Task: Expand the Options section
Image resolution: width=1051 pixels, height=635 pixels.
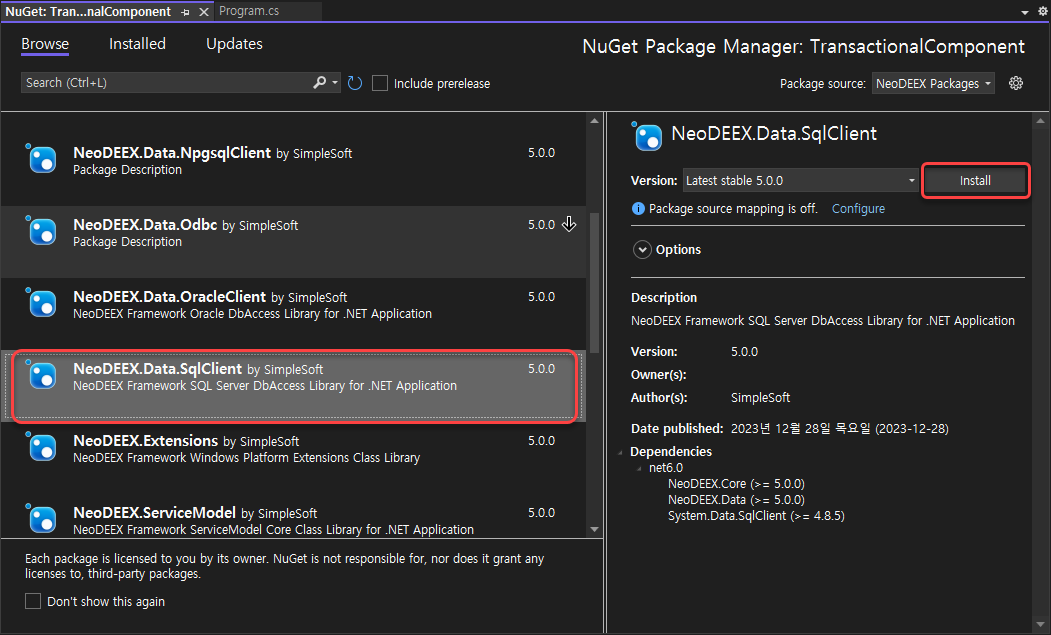Action: coord(642,249)
